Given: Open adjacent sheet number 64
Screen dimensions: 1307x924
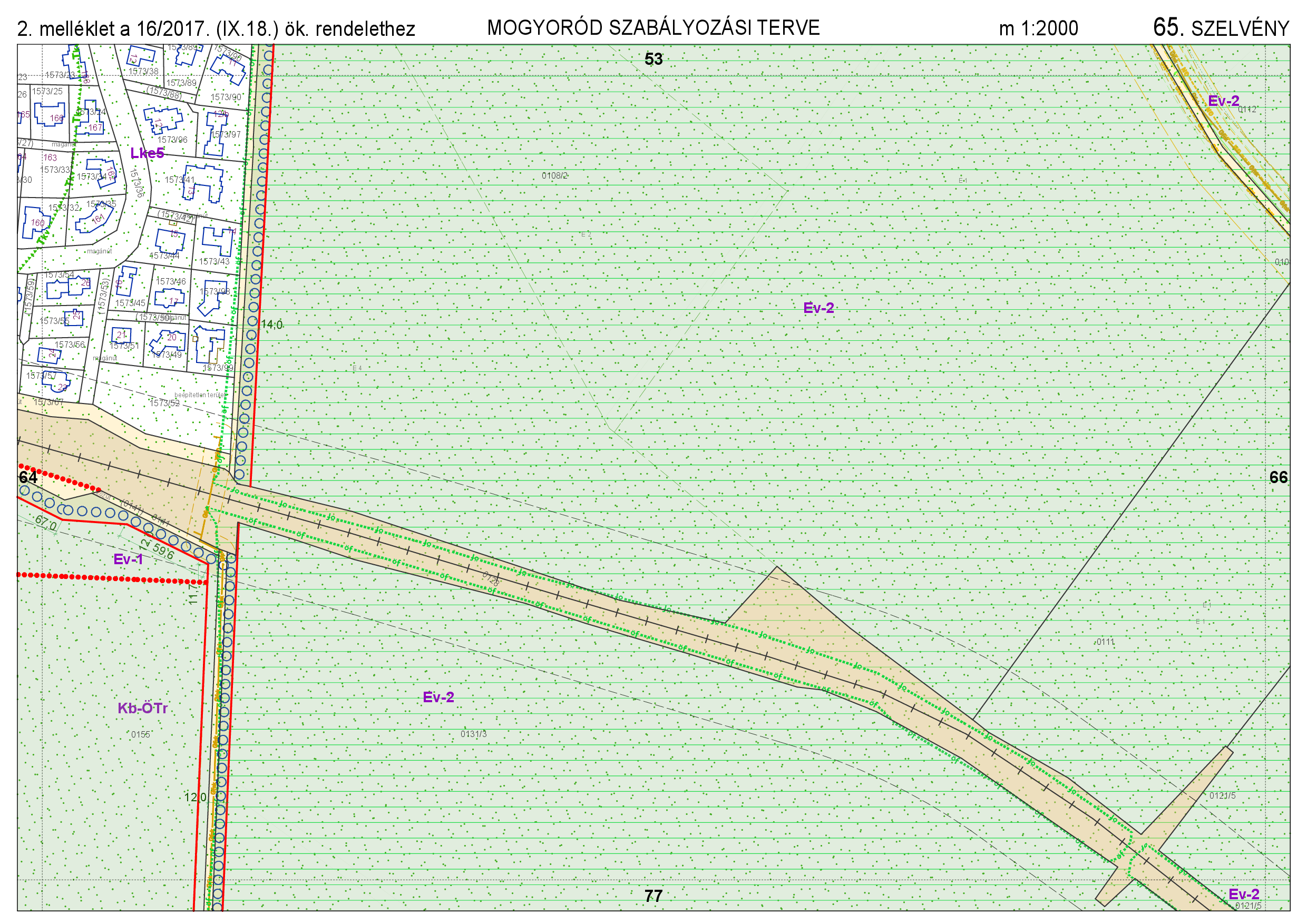Looking at the screenshot, I should (28, 477).
